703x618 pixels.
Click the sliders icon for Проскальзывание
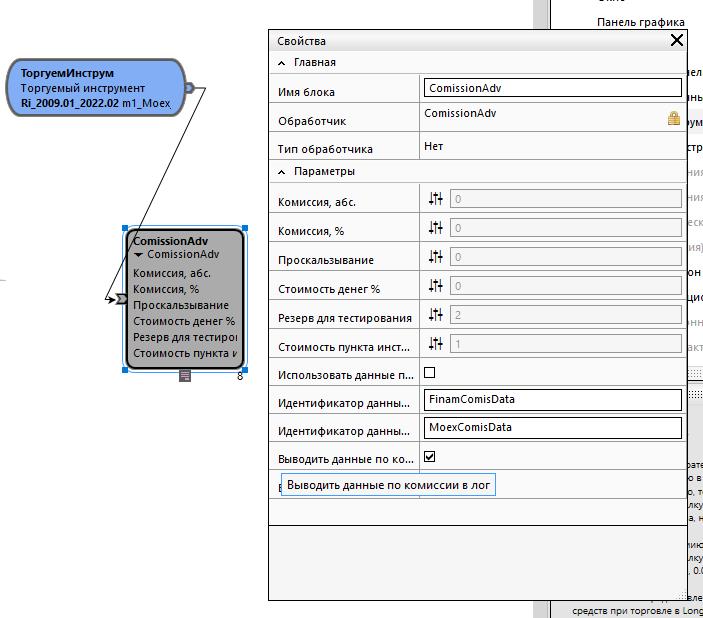(x=435, y=257)
